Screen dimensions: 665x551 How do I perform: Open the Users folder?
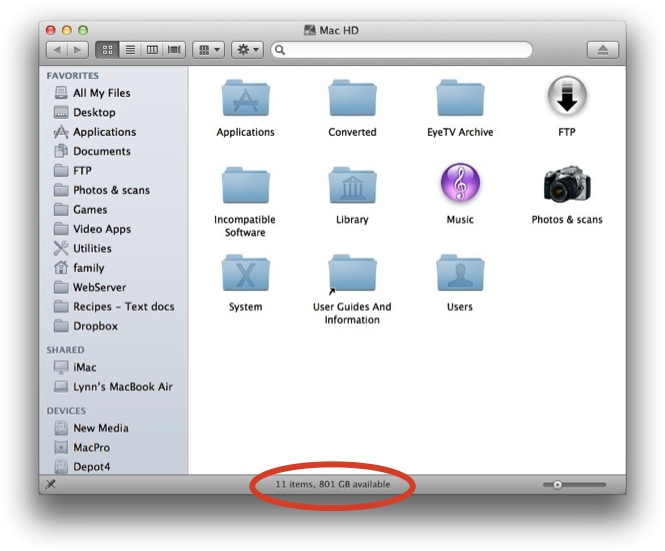(460, 273)
